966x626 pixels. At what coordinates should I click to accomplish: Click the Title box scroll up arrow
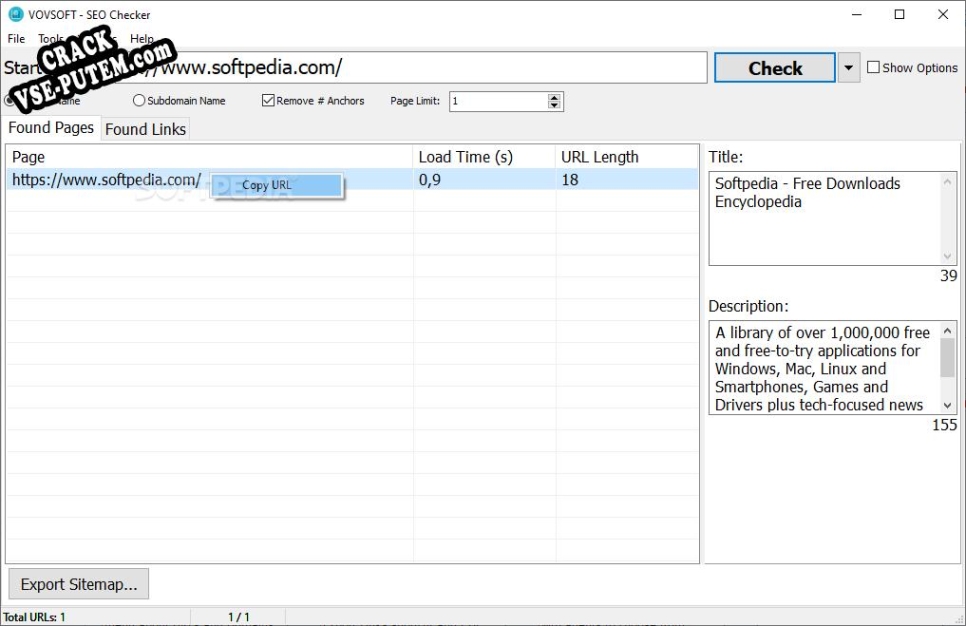coord(948,181)
